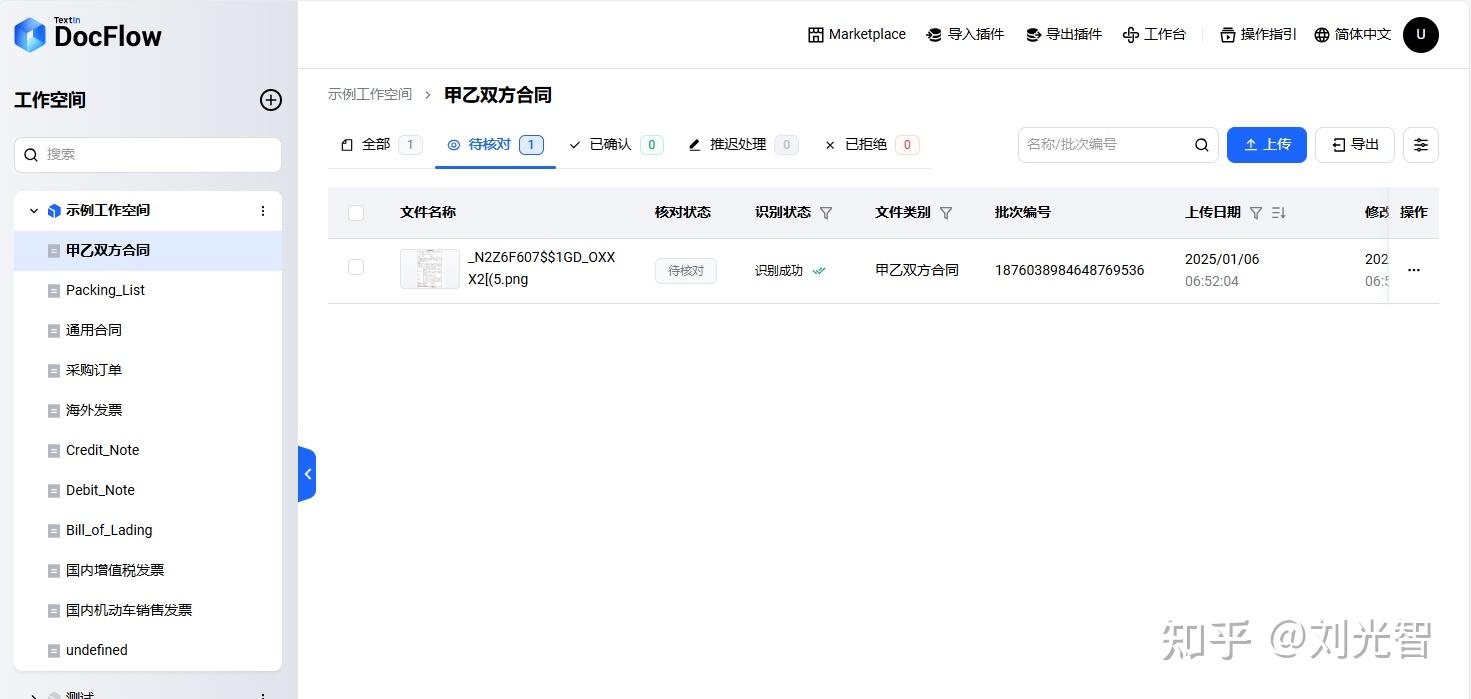
Task: Open the 识别状态 column filter
Action: click(826, 212)
